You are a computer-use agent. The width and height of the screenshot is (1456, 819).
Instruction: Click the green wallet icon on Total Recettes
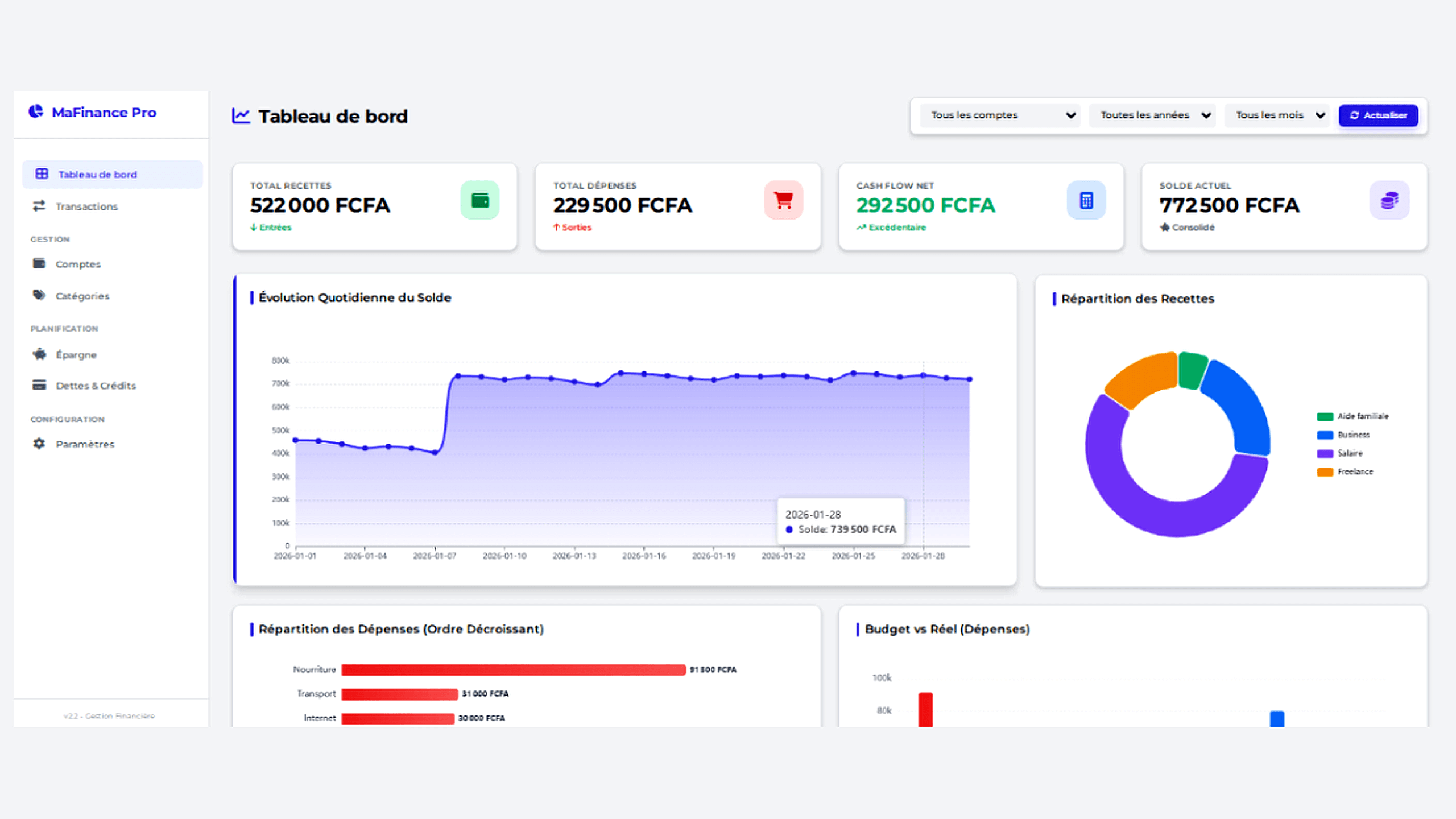[479, 200]
